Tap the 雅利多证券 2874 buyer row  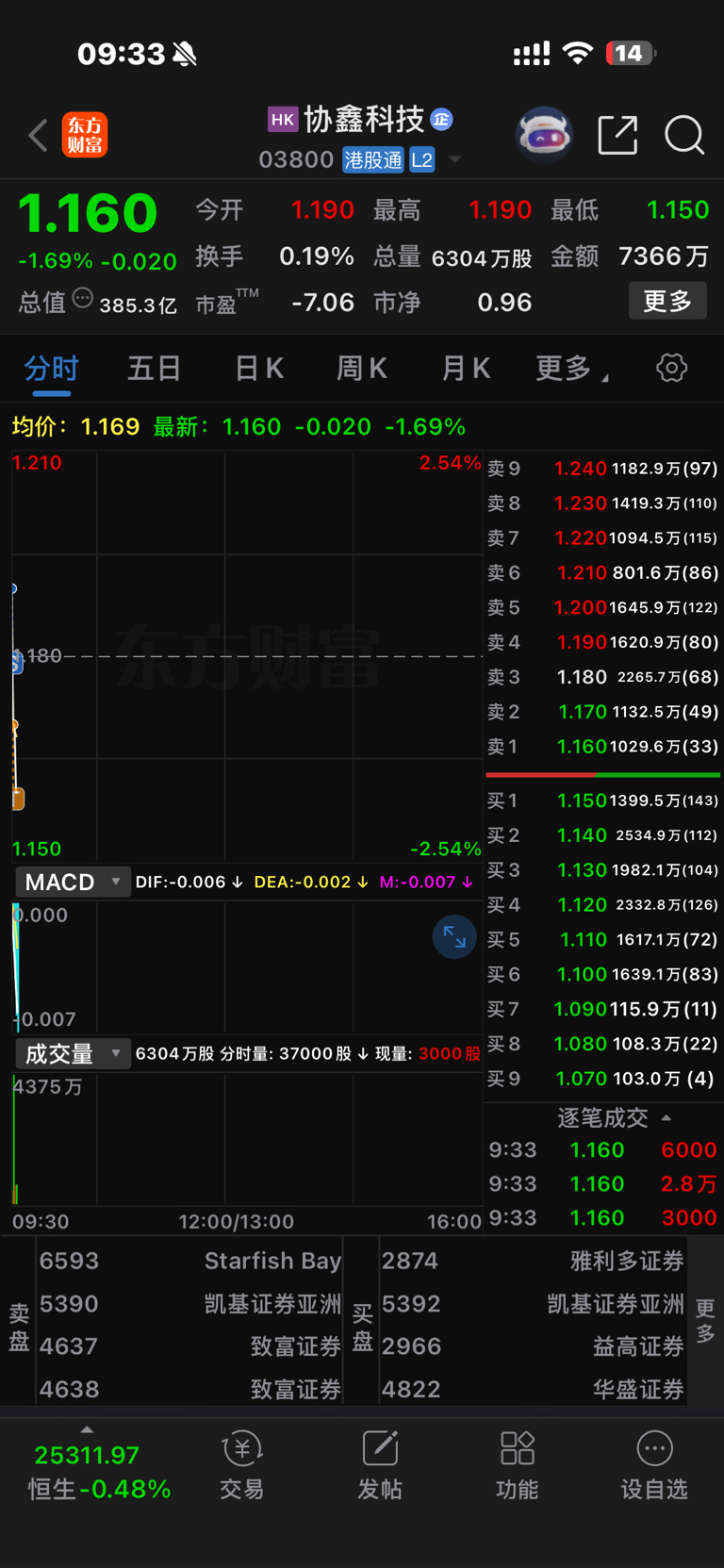coord(533,1261)
